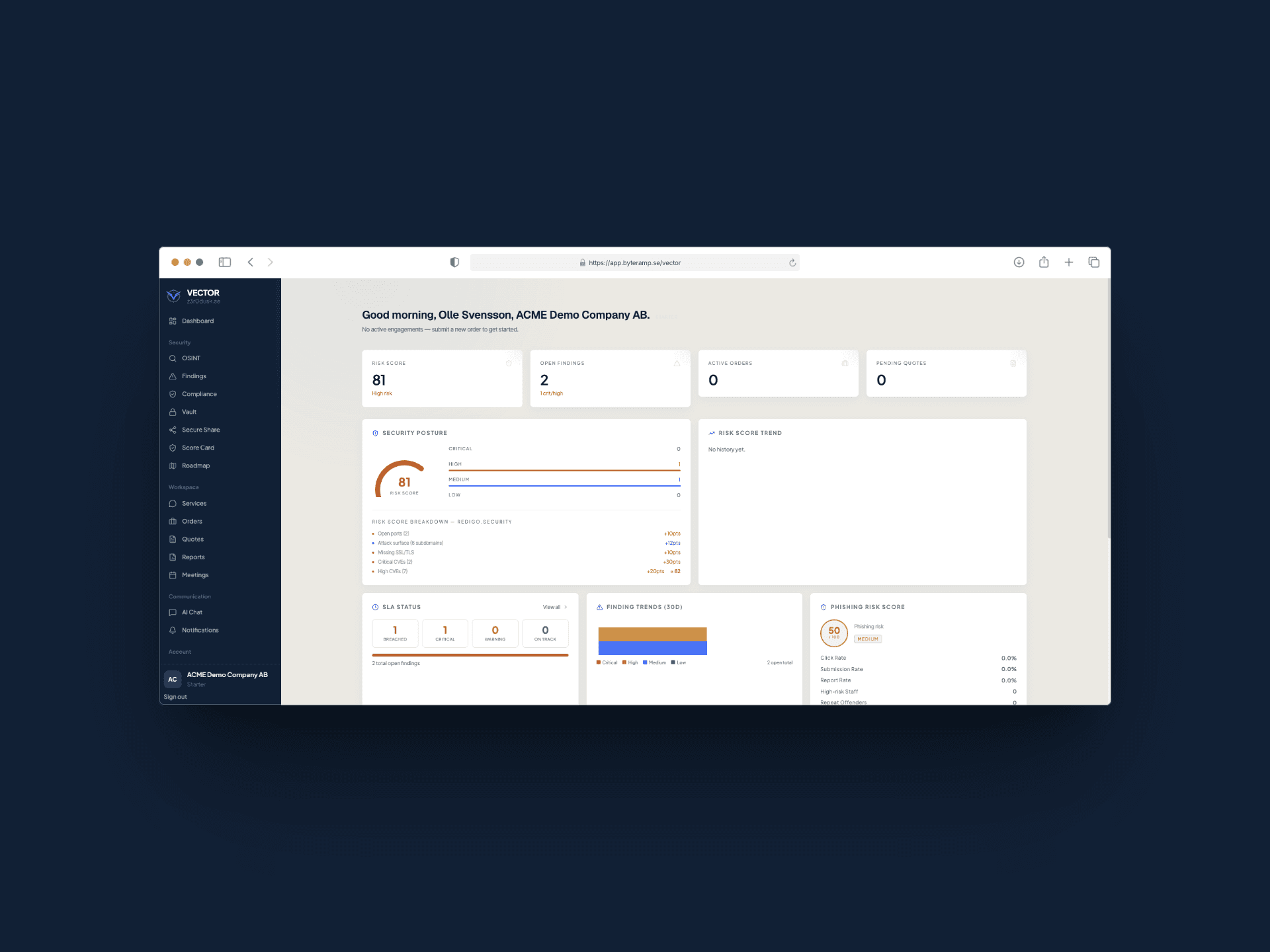Image resolution: width=1270 pixels, height=952 pixels.
Task: Open View all in SLA Status
Action: click(554, 607)
